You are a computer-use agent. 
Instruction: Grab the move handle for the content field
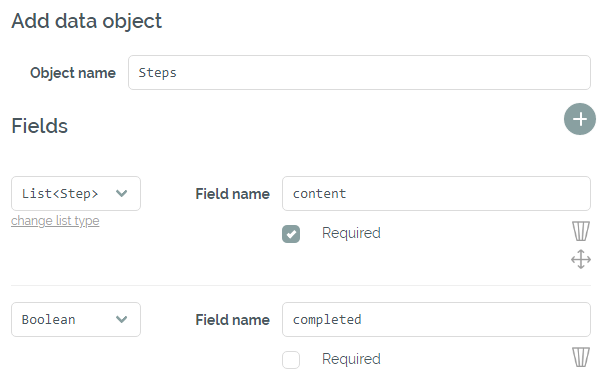pyautogui.click(x=580, y=259)
